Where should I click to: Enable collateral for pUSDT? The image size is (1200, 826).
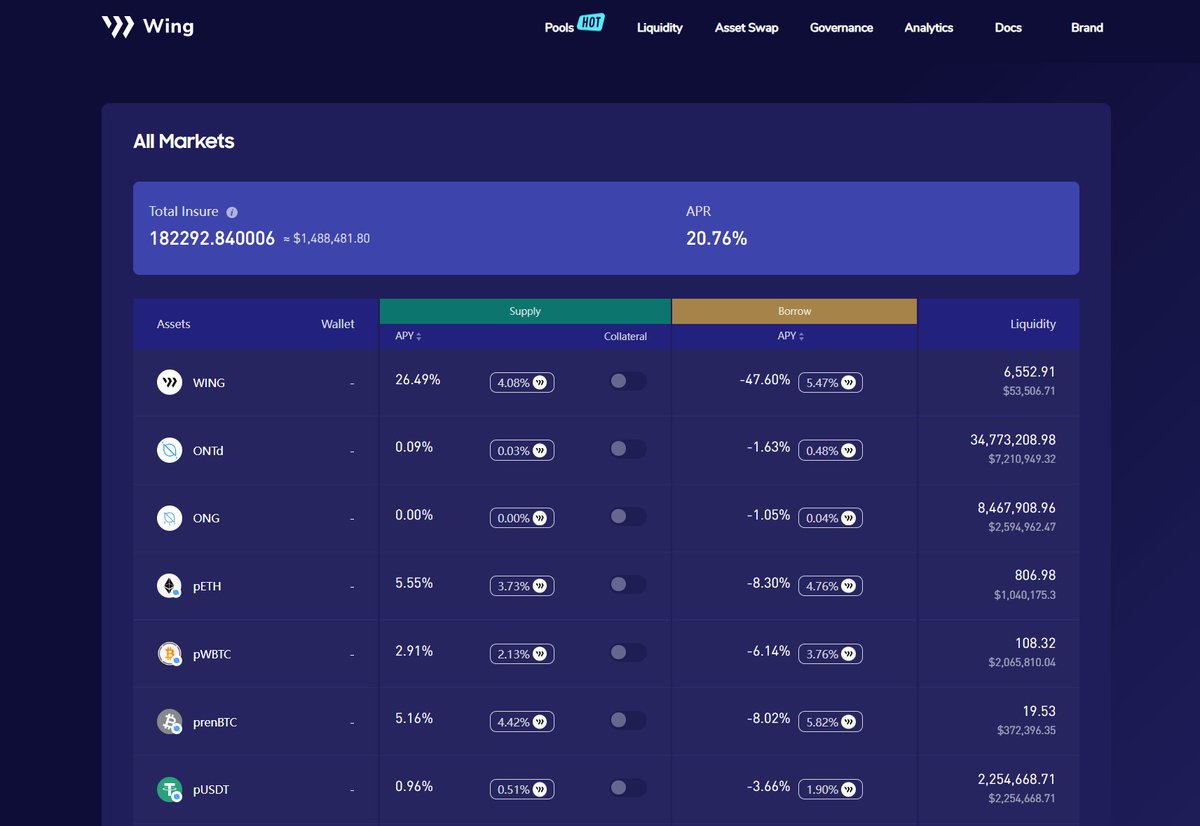click(627, 788)
